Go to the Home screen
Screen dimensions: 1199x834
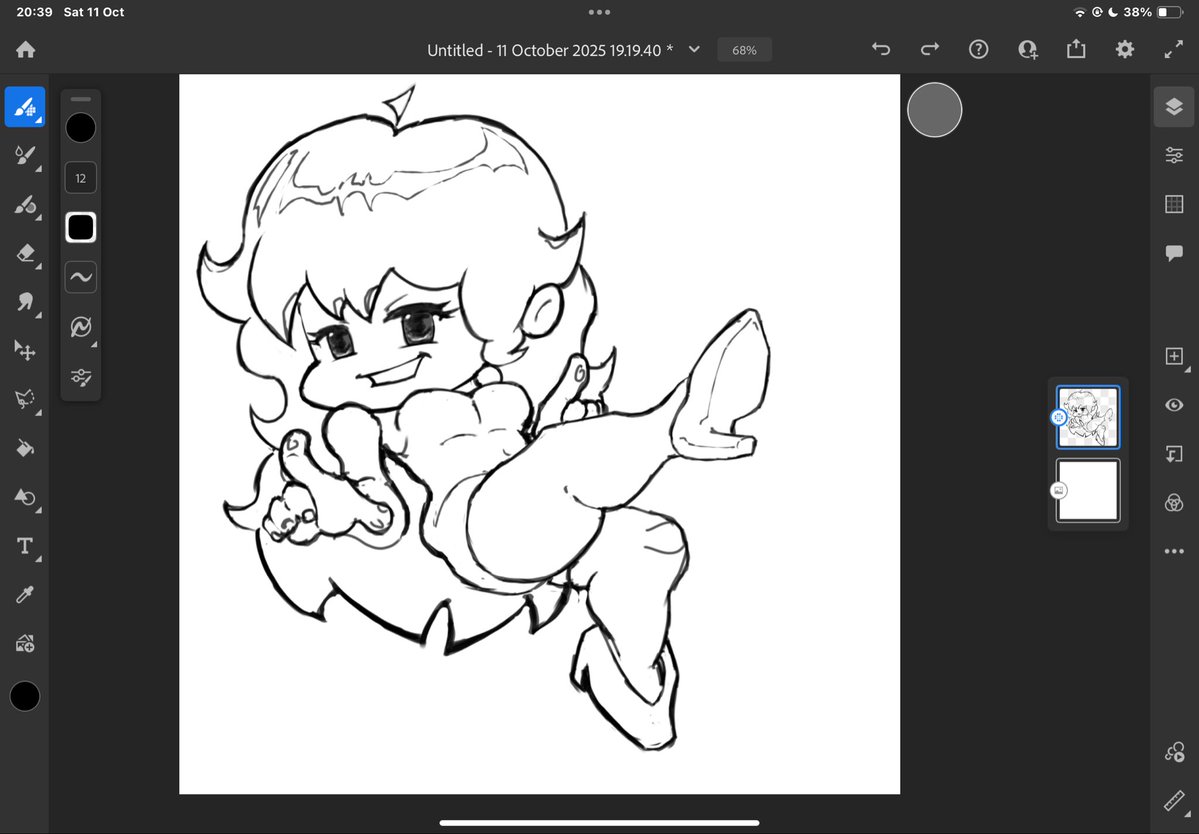click(x=25, y=50)
